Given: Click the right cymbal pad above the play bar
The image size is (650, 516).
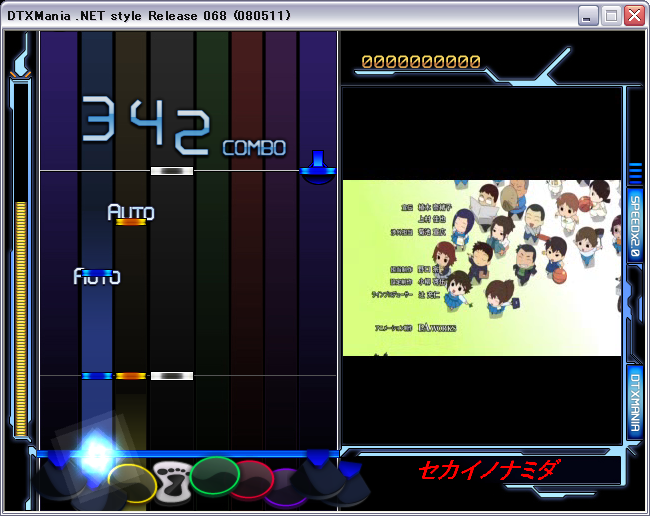Looking at the screenshot, I should click(x=318, y=475).
